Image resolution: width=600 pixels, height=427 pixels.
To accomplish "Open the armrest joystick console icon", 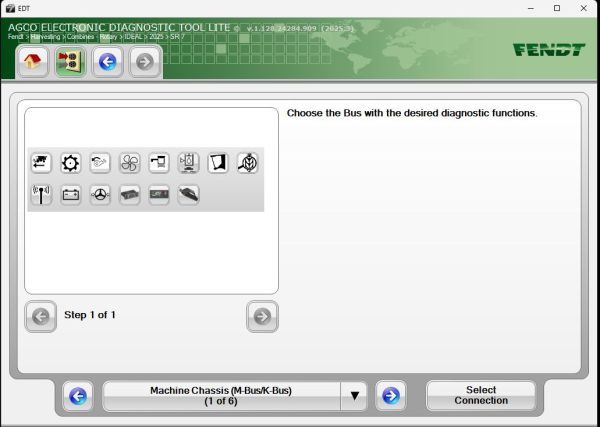I will click(x=189, y=195).
